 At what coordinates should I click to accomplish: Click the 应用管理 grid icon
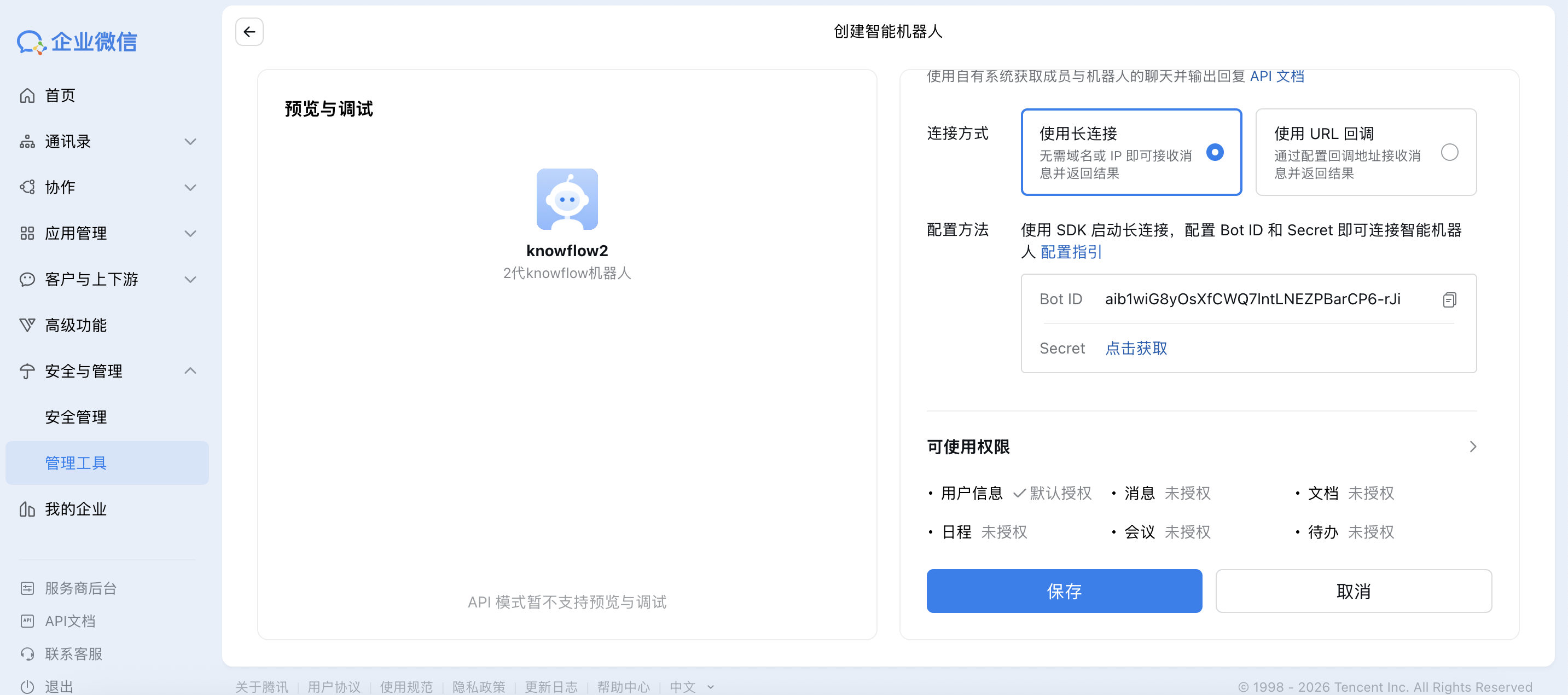(27, 233)
